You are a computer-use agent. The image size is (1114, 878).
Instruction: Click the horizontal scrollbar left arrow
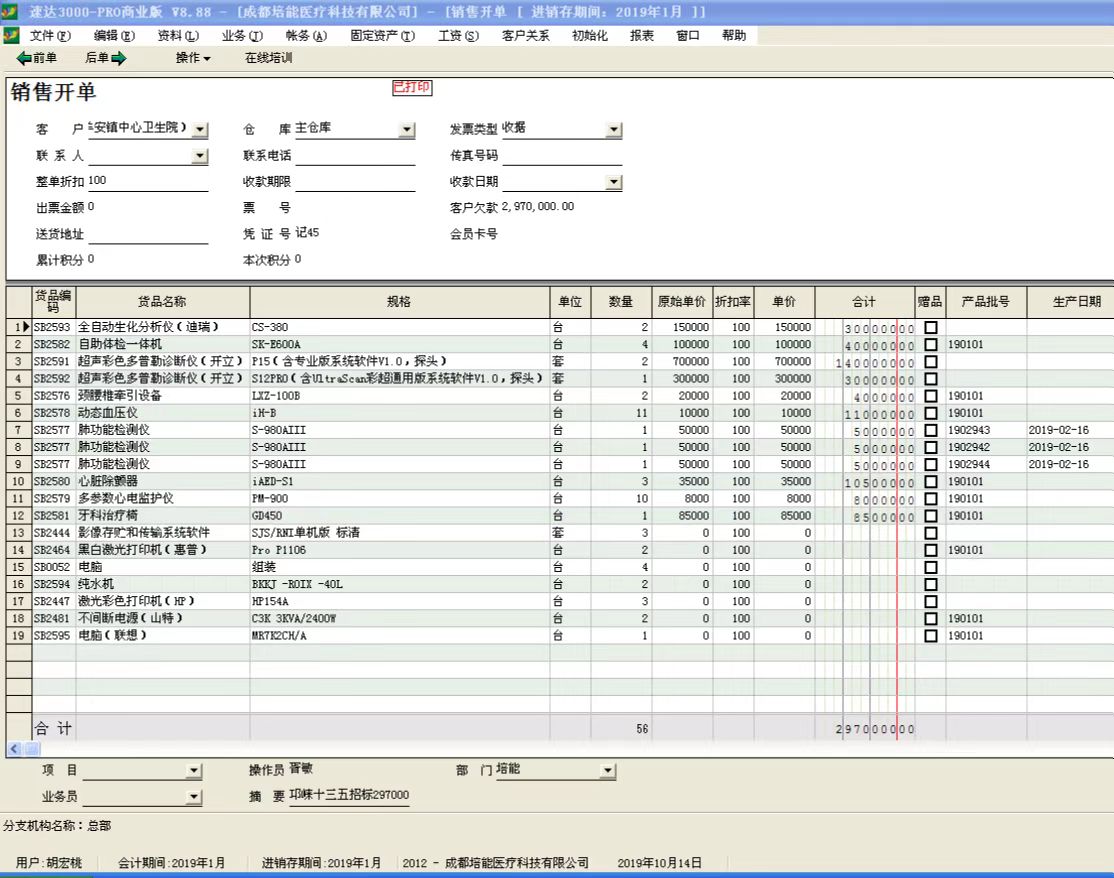point(14,749)
